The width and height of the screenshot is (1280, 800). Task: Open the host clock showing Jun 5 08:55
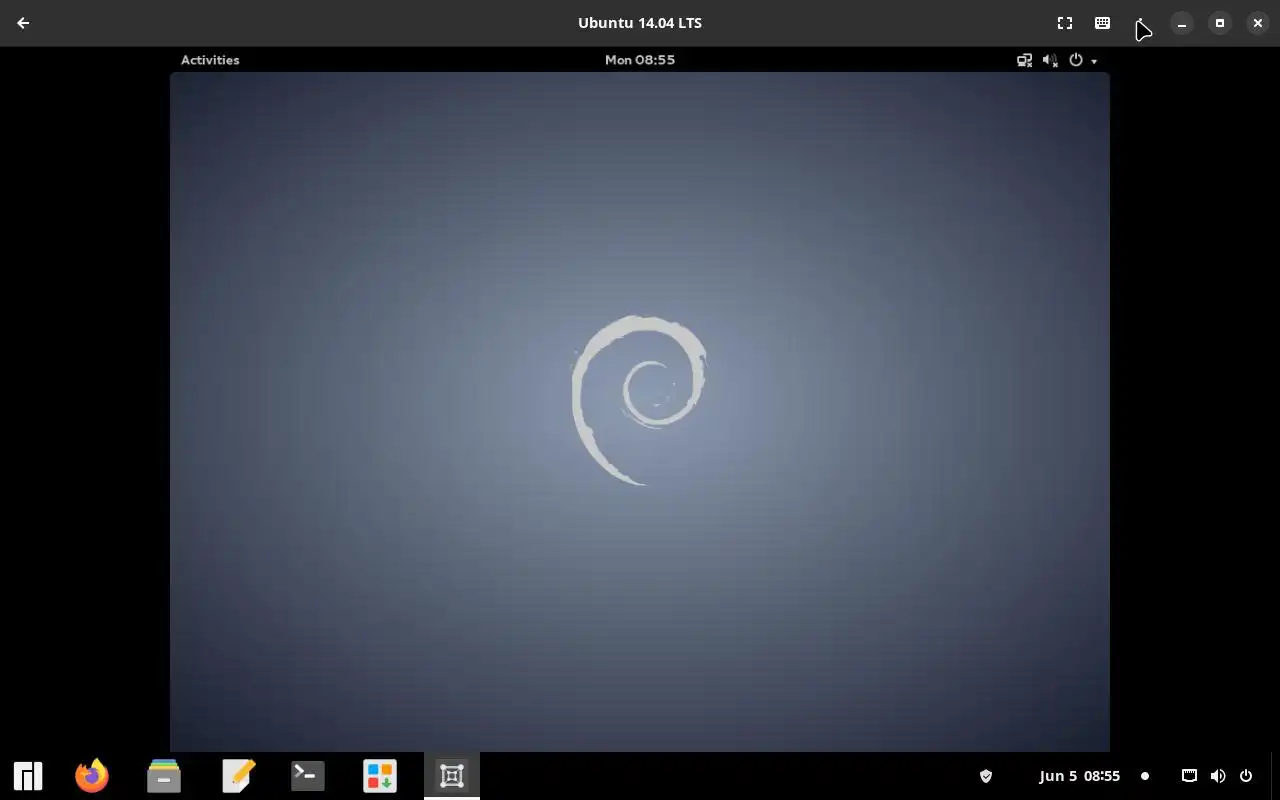point(1080,776)
